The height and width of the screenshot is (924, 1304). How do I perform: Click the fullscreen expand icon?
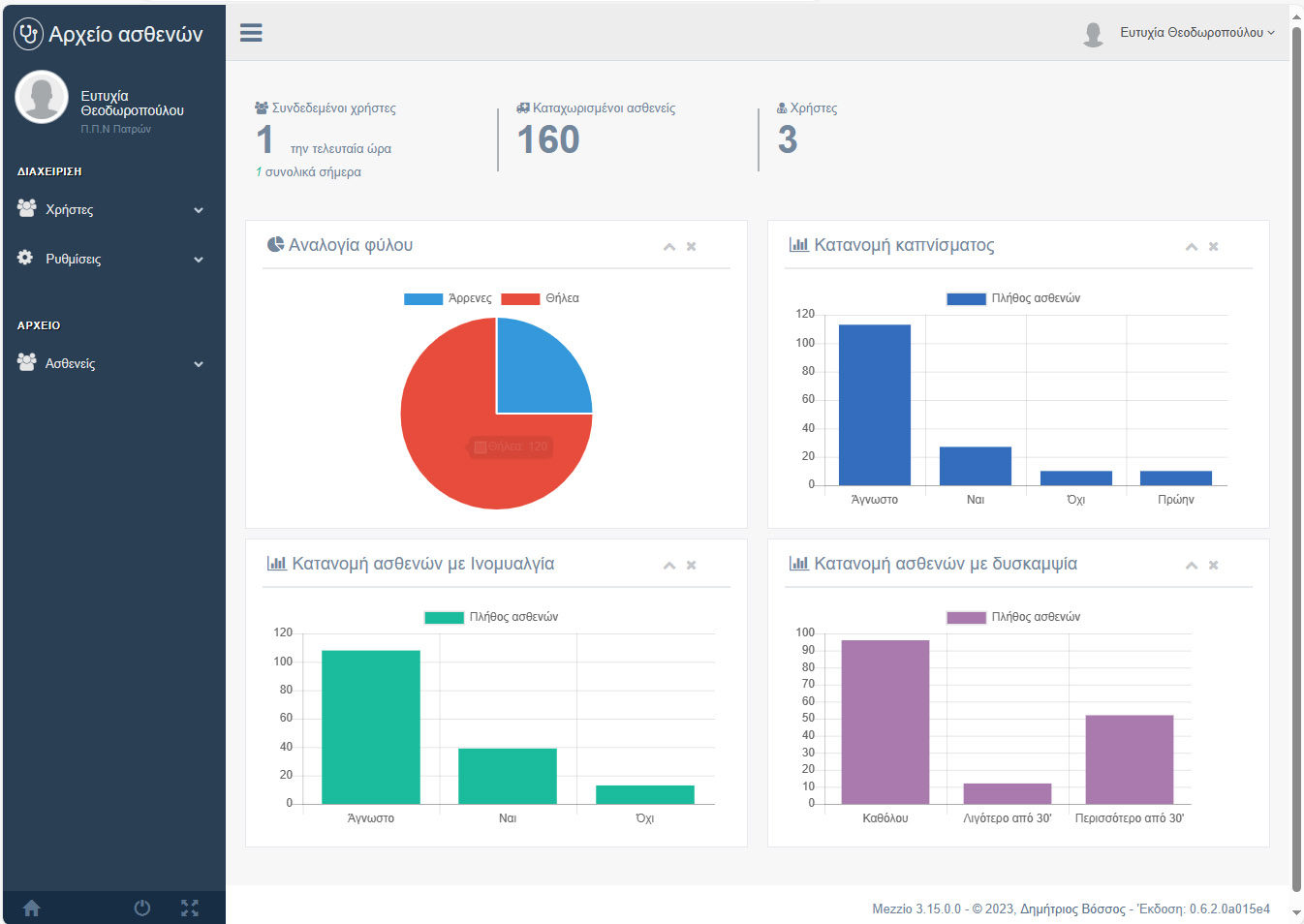point(190,908)
